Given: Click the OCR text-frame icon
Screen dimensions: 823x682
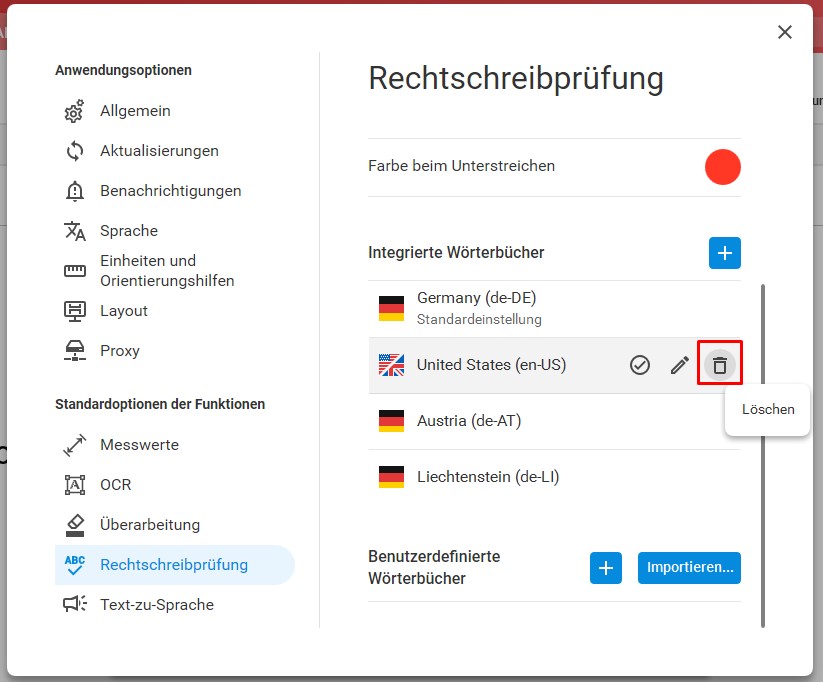Looking at the screenshot, I should tap(75, 485).
